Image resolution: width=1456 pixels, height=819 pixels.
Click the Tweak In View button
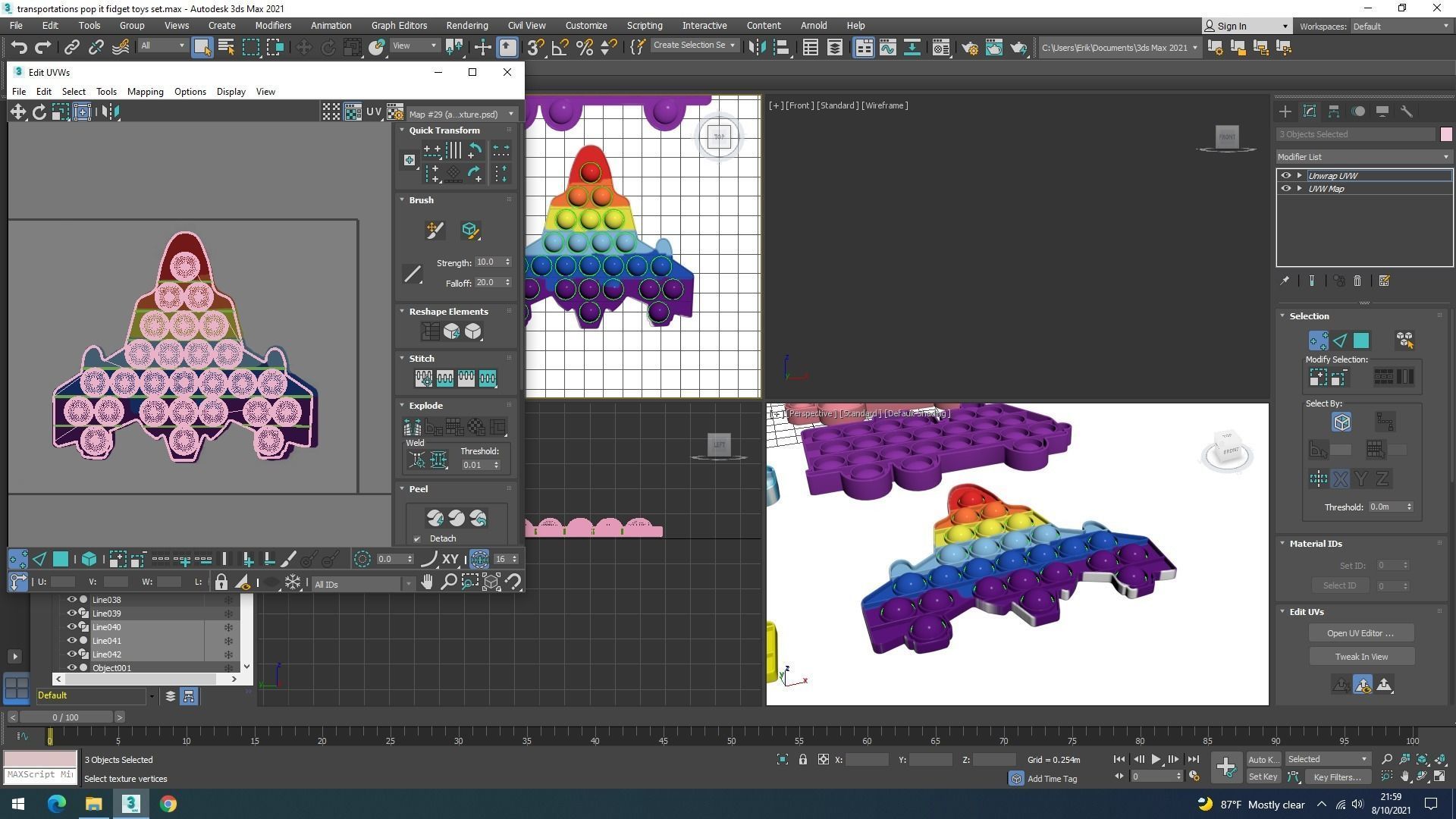point(1360,657)
